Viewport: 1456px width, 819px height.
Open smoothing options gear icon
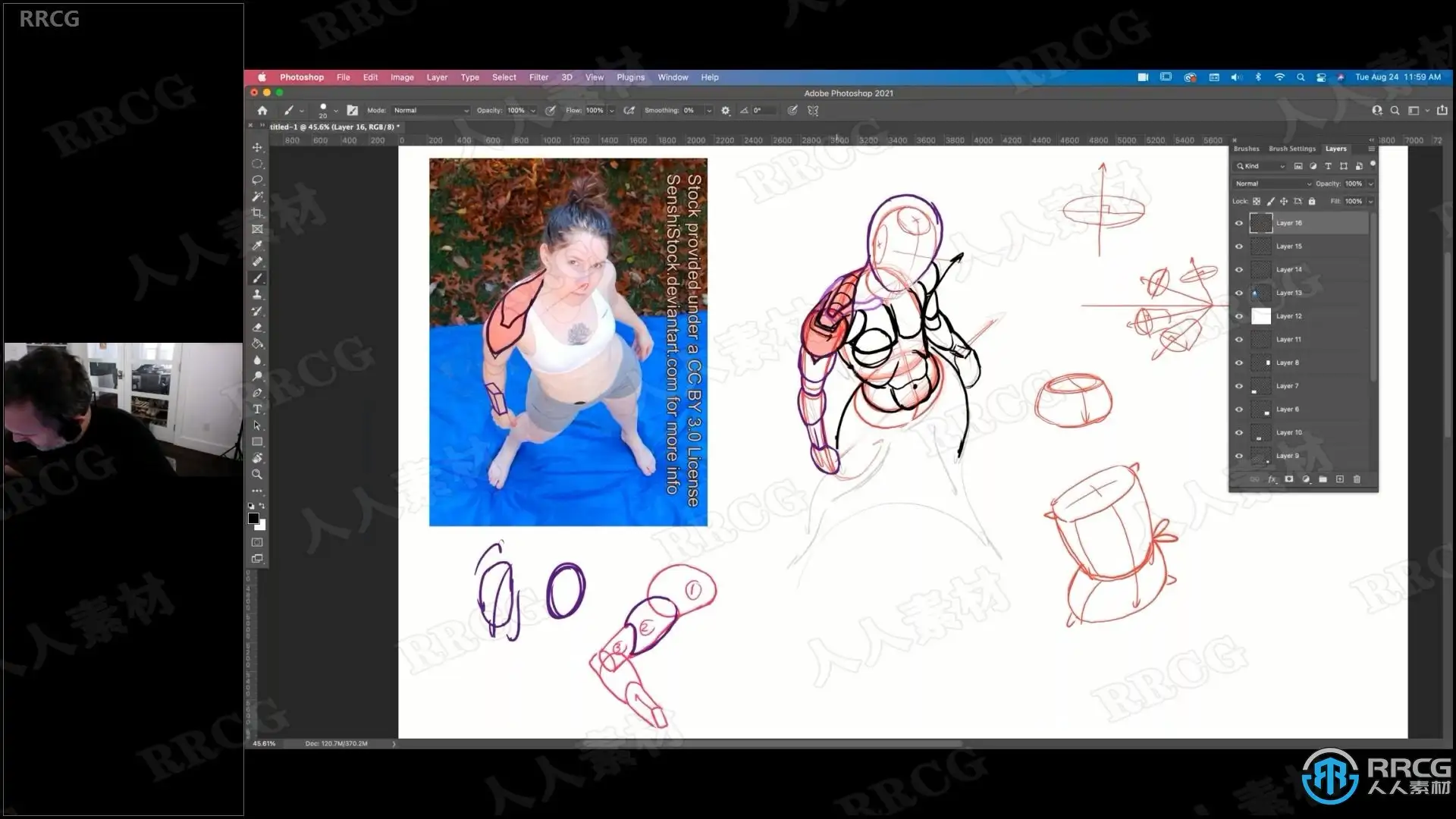726,110
